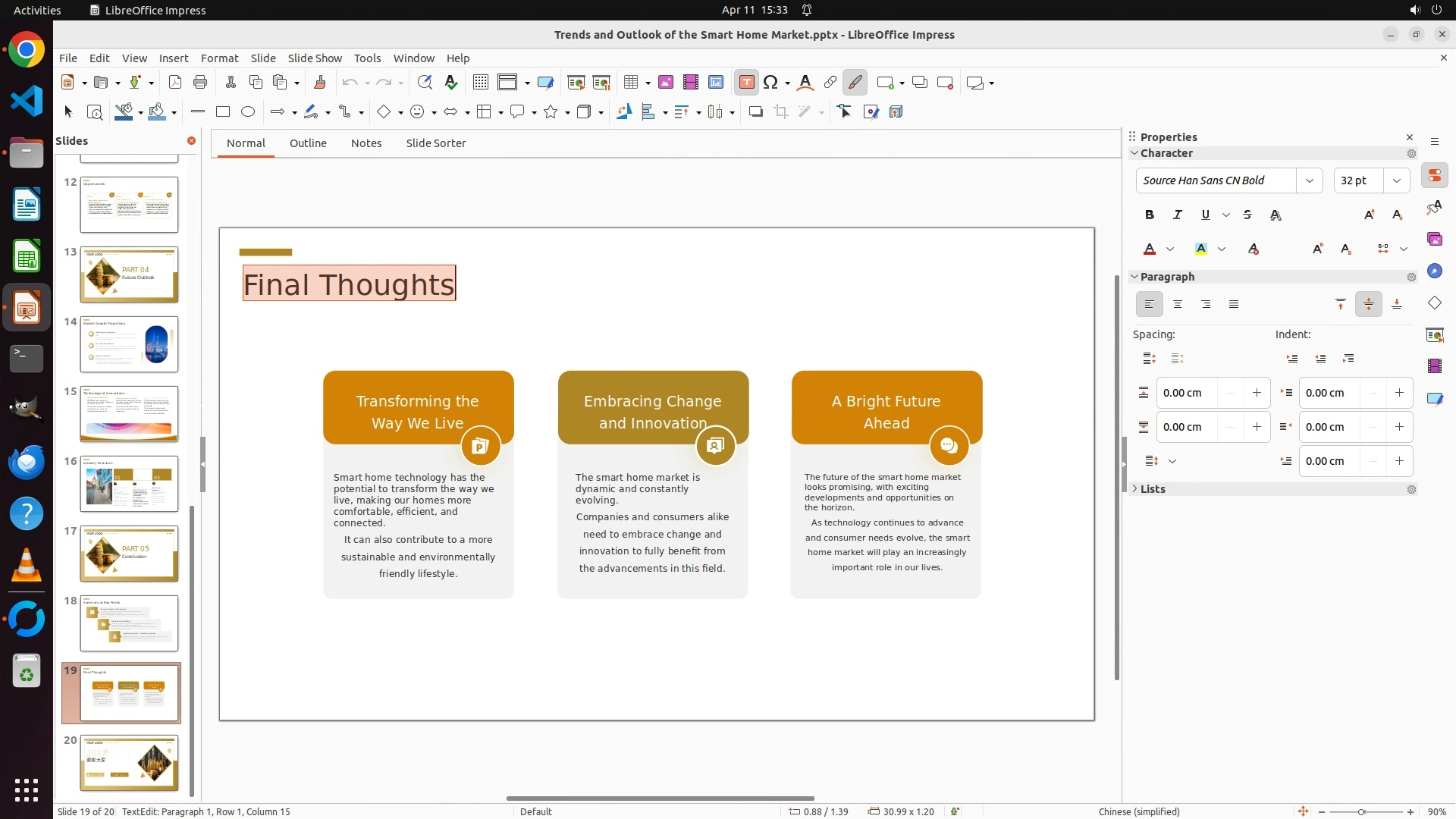Switch to the Outline view tab

308,143
